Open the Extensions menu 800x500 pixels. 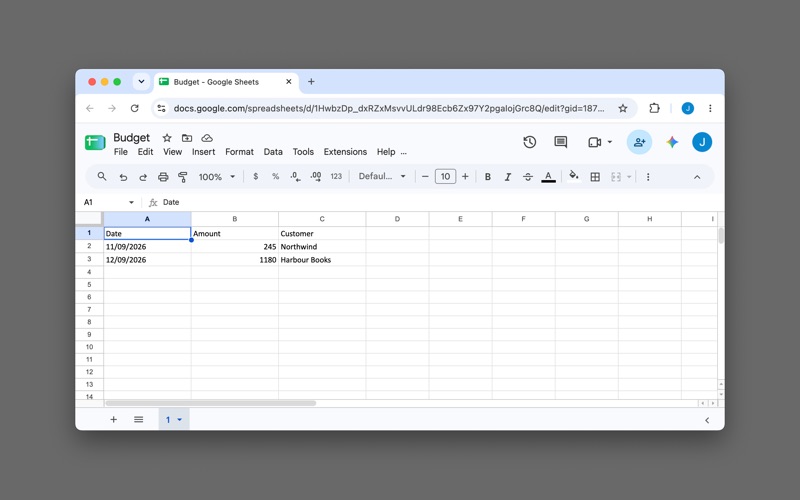point(345,152)
